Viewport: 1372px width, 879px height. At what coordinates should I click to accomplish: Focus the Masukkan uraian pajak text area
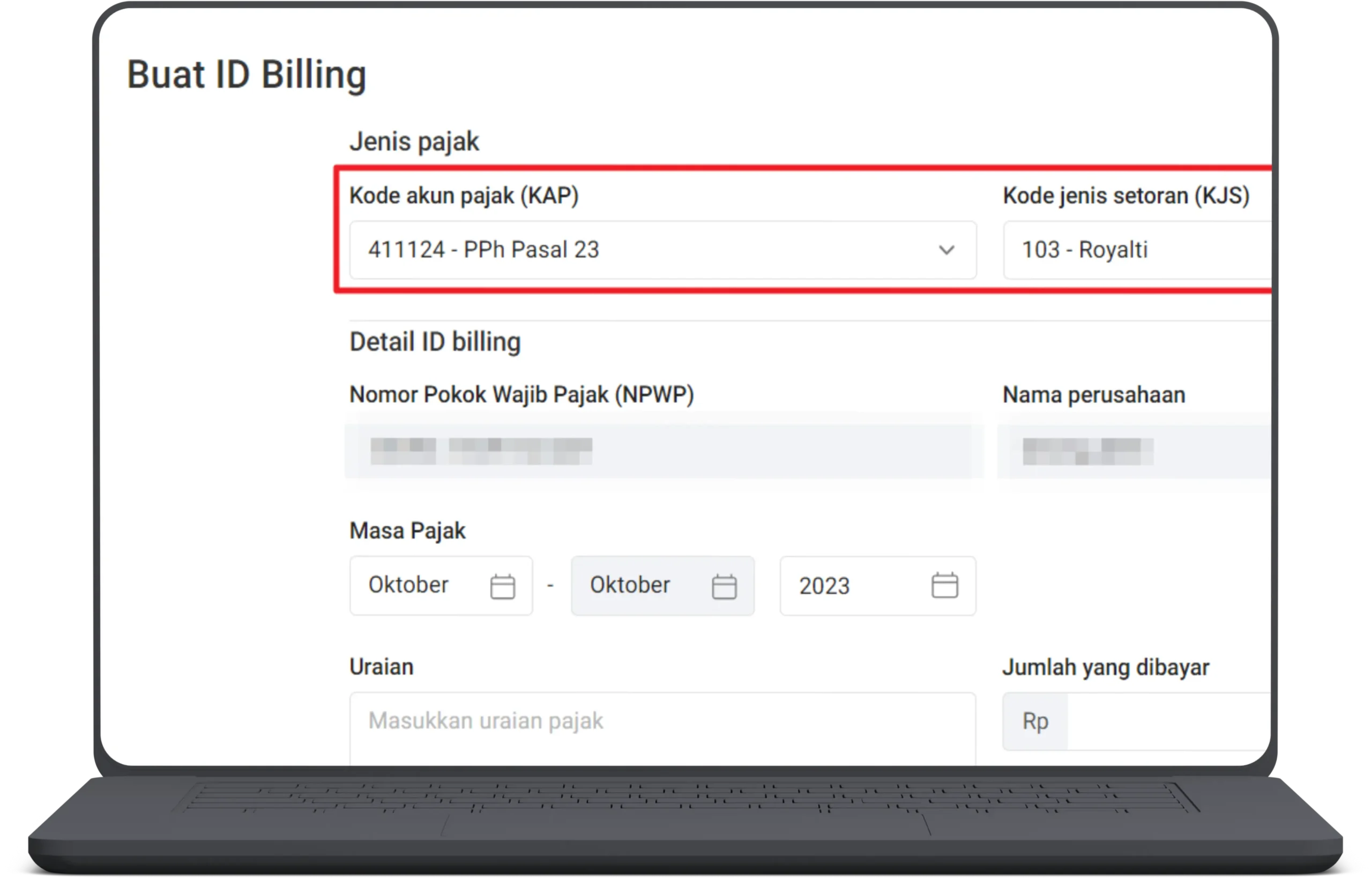tap(662, 729)
